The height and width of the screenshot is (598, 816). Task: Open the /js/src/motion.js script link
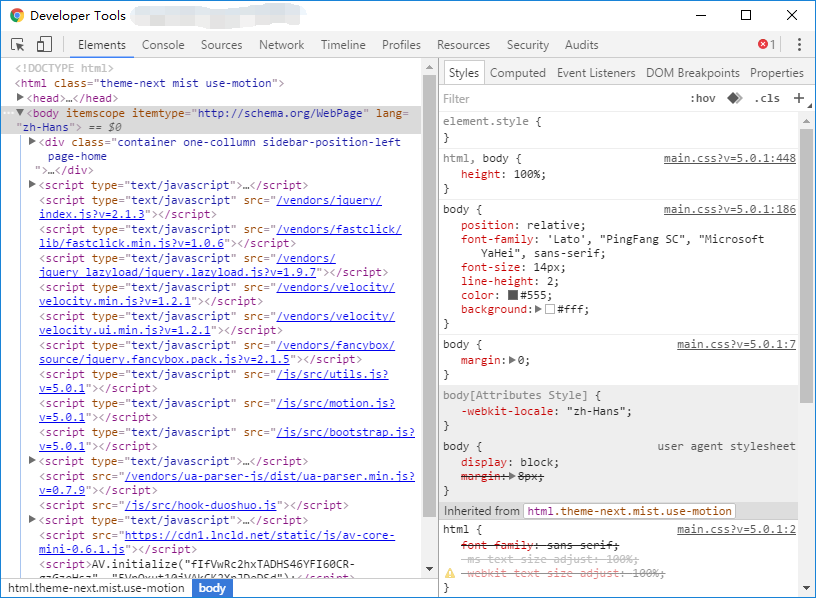point(336,403)
